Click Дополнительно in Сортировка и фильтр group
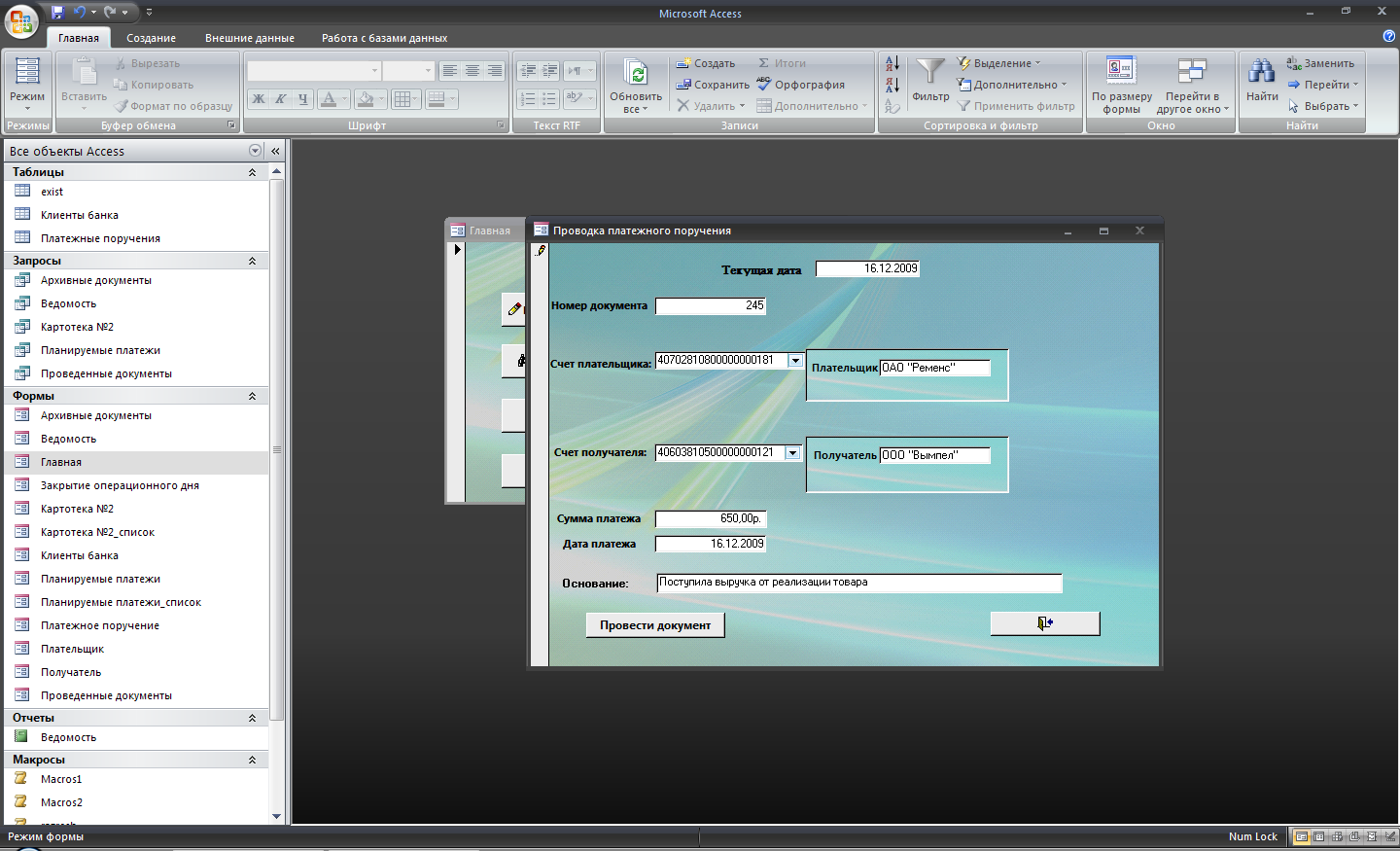 point(1012,85)
